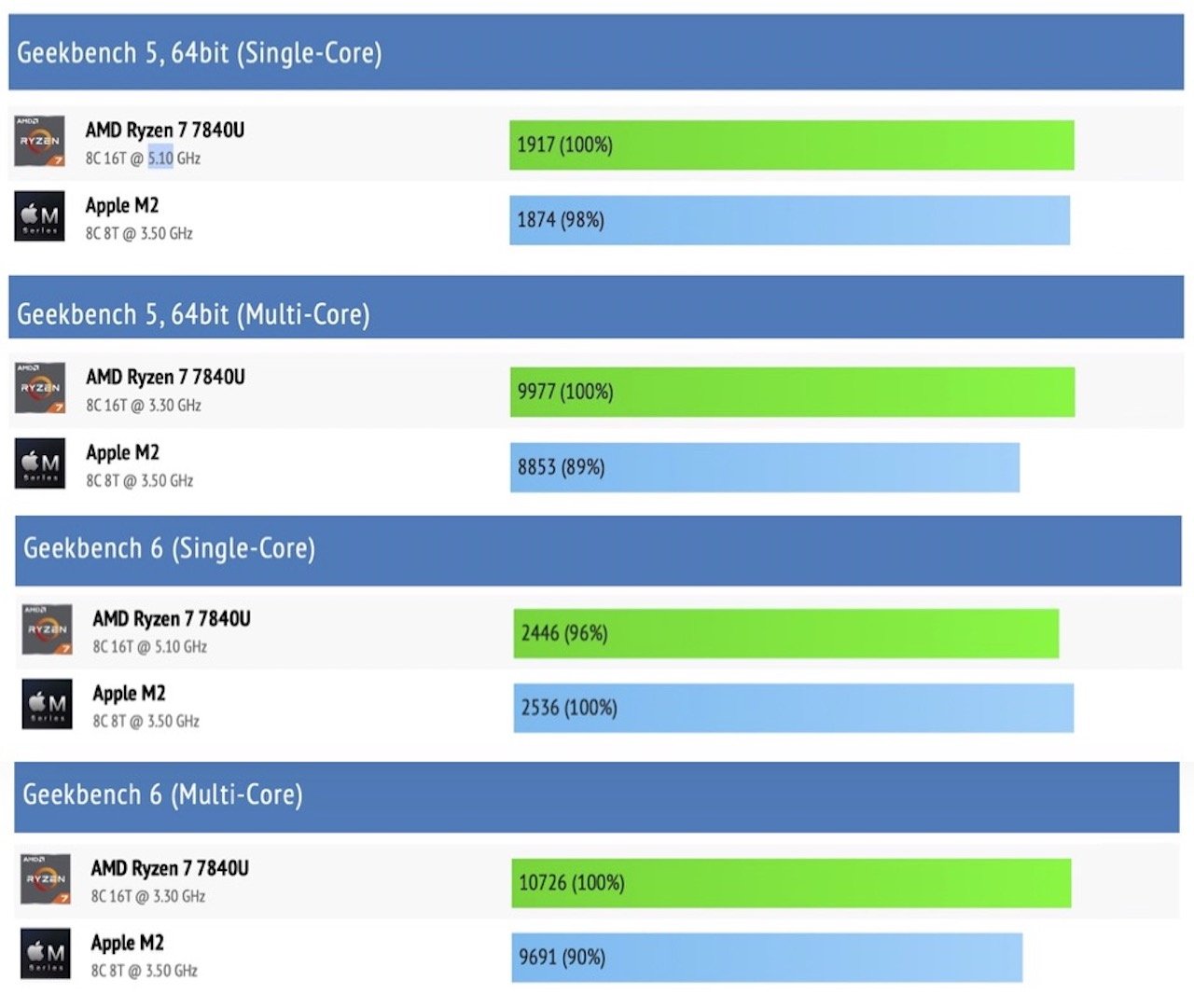
Task: Click the green 9977 (100%) score bar
Action: pos(791,393)
